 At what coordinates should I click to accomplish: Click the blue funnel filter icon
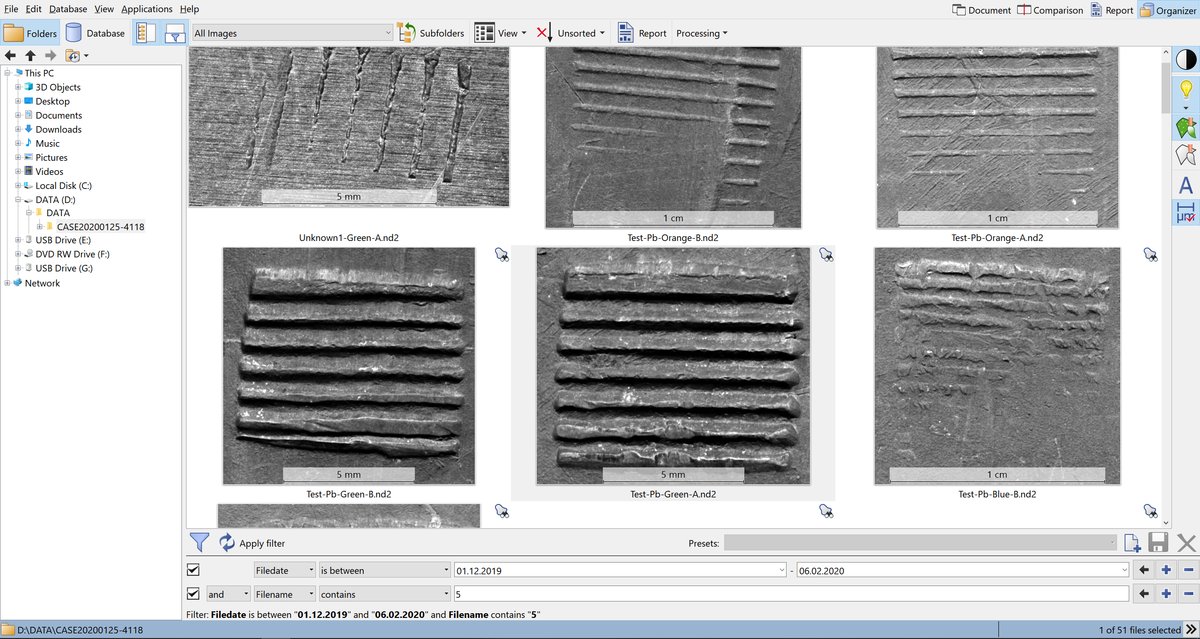199,543
